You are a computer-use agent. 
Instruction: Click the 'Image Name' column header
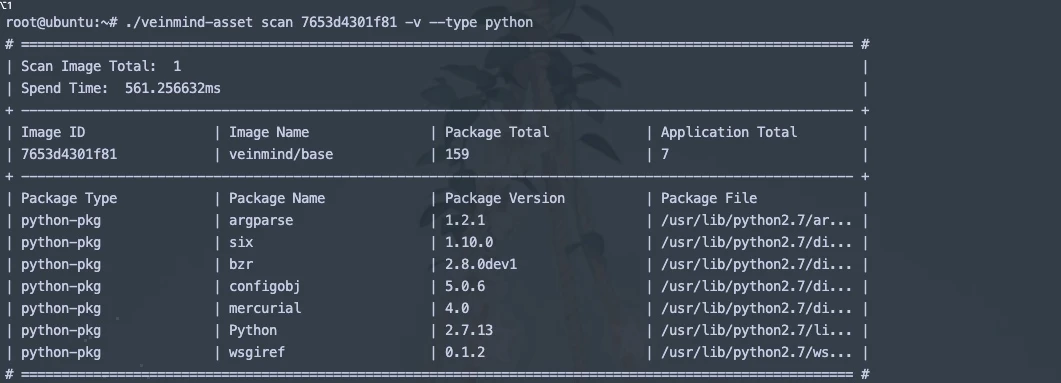(269, 133)
